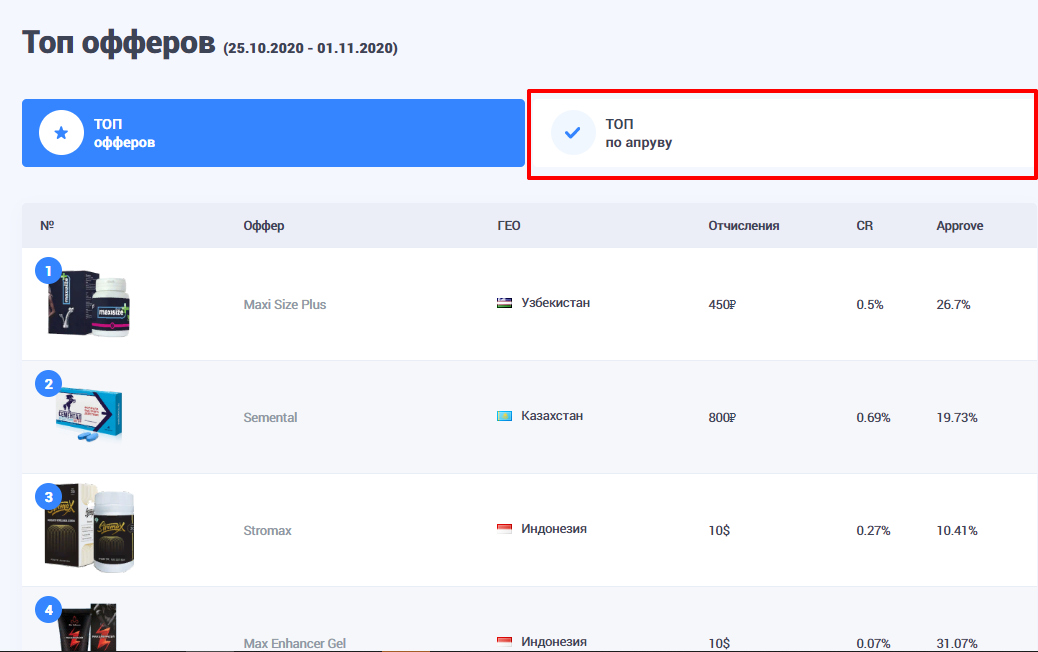Open the Semental offer

point(270,418)
